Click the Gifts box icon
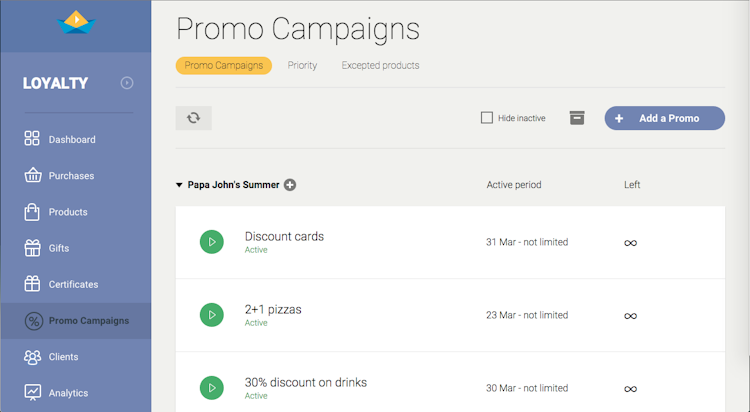This screenshot has width=750, height=412. pos(32,248)
